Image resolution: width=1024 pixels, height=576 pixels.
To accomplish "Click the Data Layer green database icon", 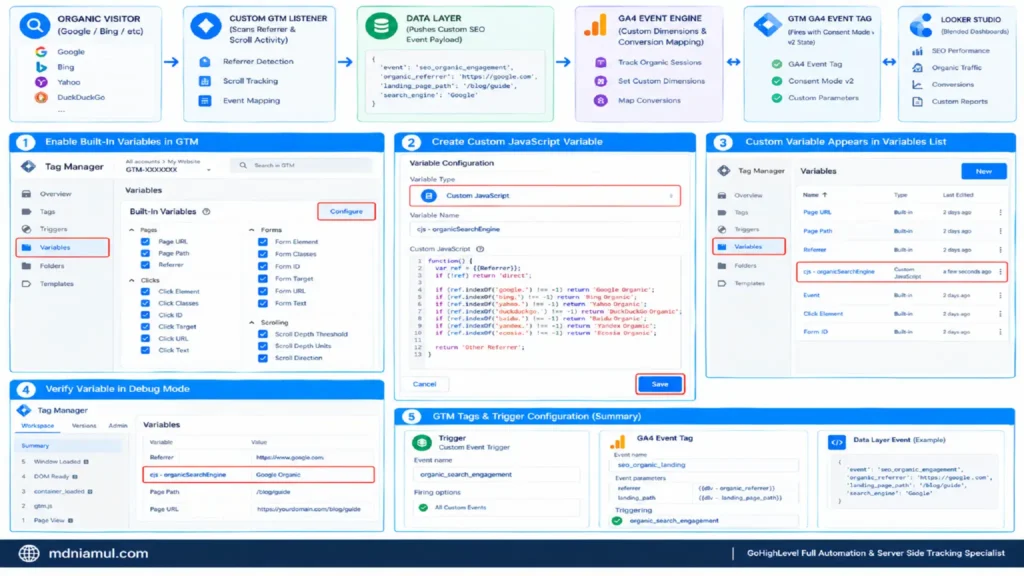I will (x=381, y=26).
